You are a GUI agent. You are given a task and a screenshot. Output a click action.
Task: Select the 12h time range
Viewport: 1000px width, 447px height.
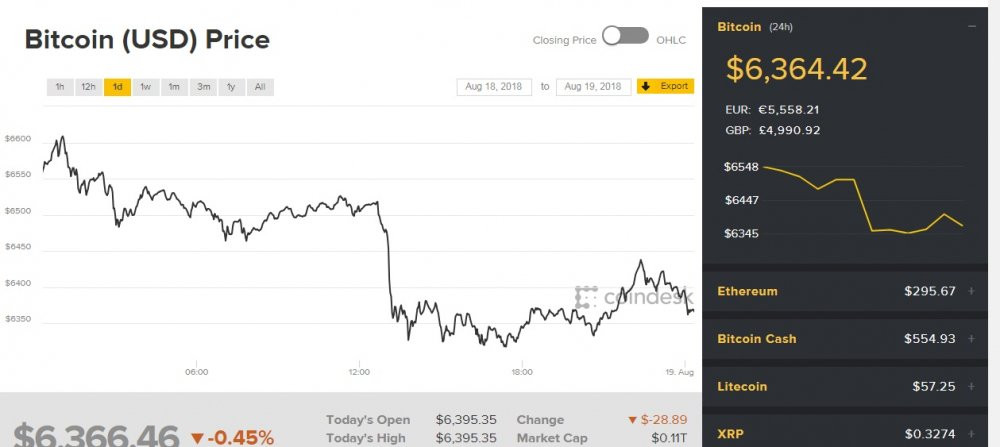89,87
